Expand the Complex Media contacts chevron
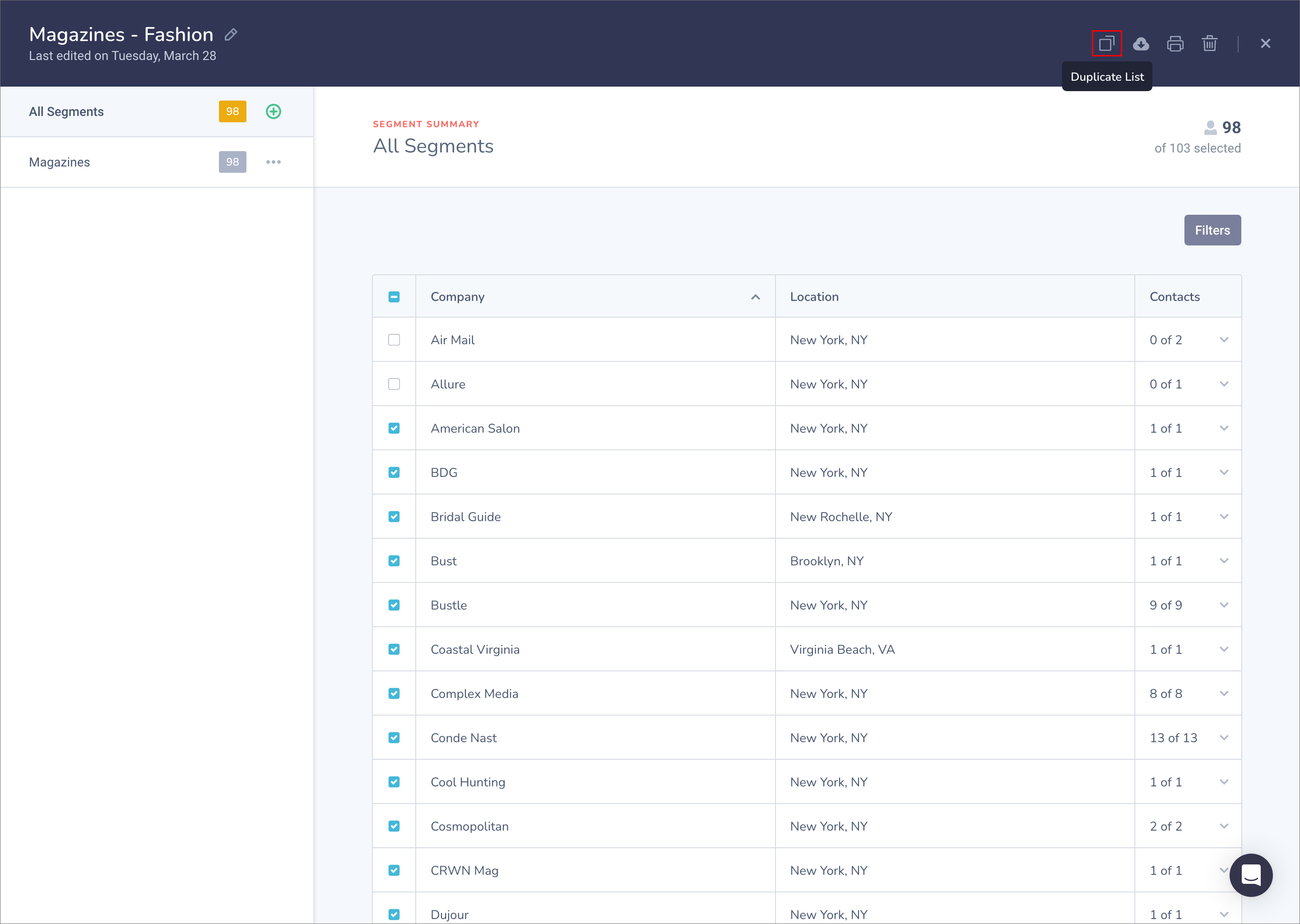Viewport: 1300px width, 924px height. pos(1224,693)
